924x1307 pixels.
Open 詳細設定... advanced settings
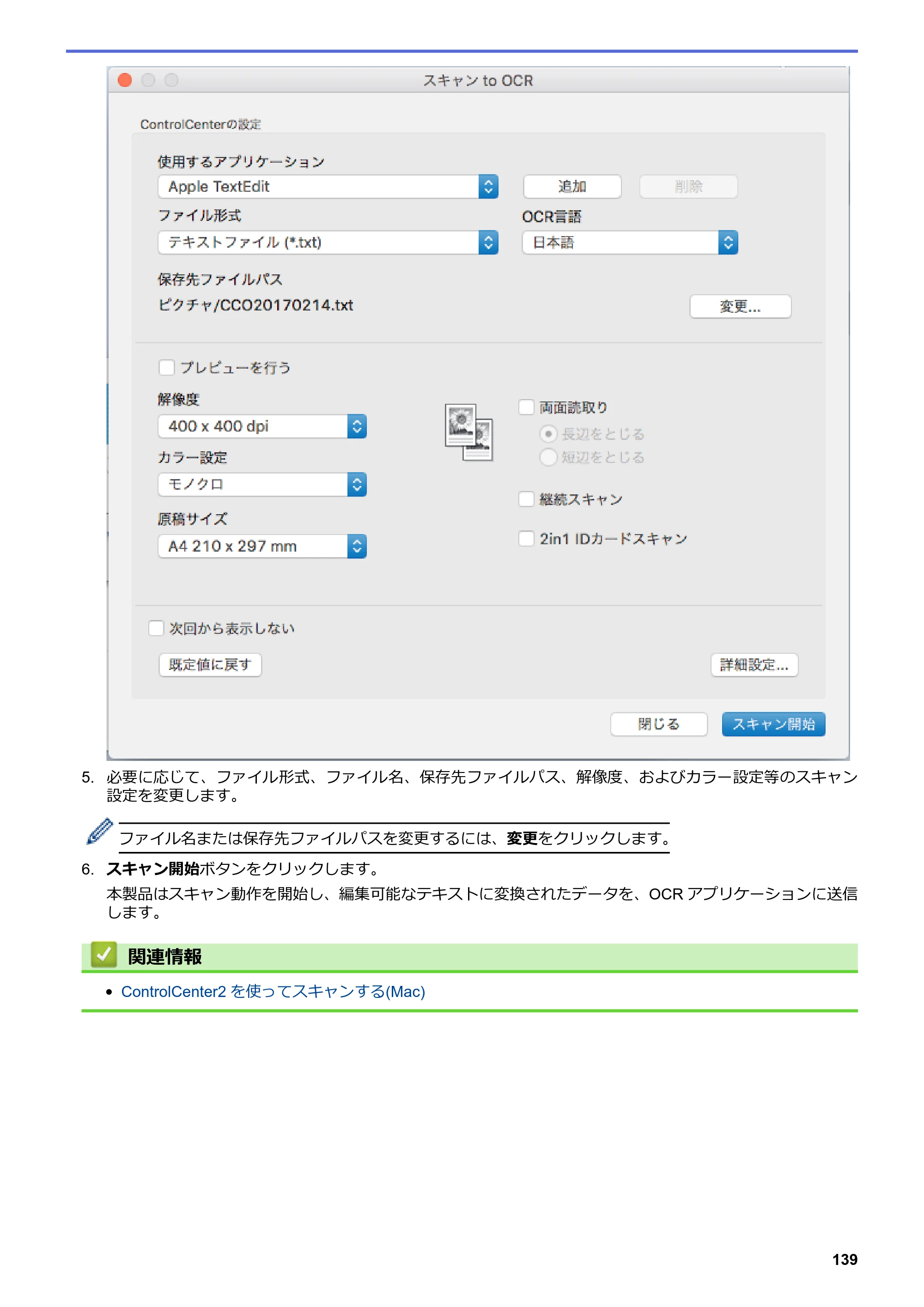pyautogui.click(x=754, y=665)
